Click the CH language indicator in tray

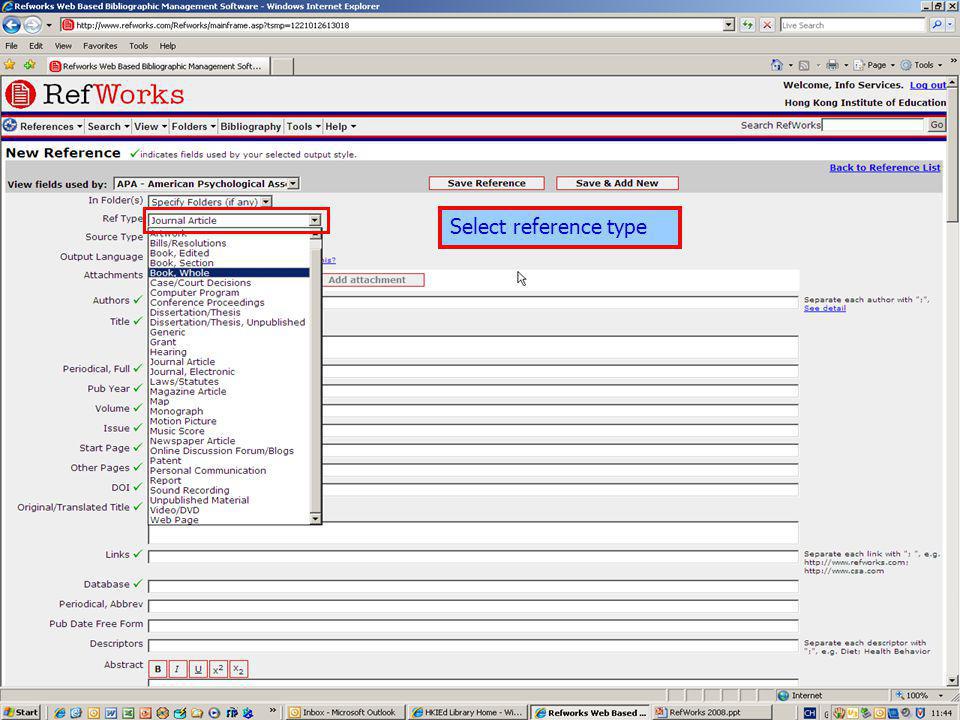pyautogui.click(x=809, y=713)
